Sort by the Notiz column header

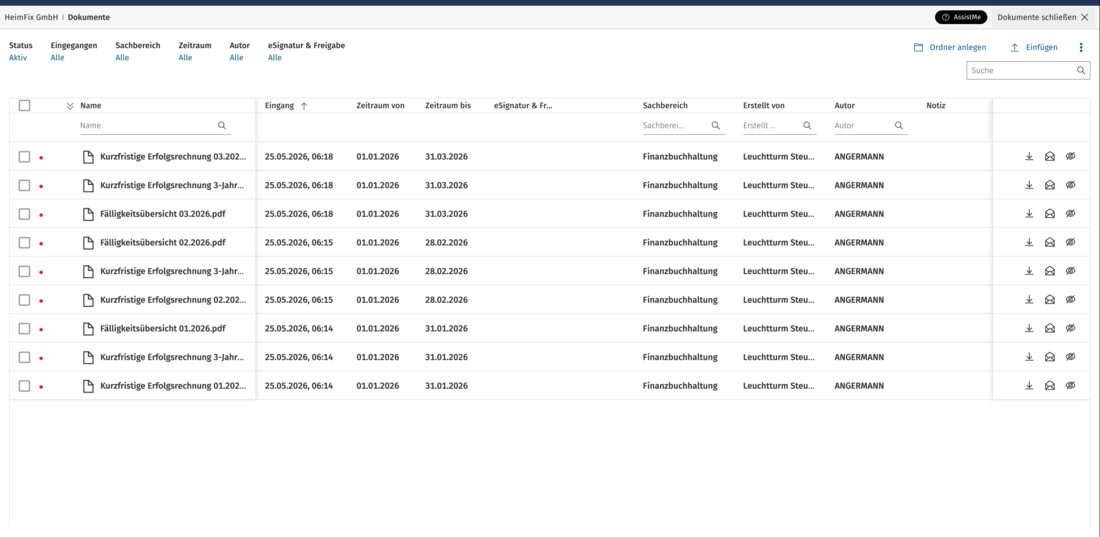click(936, 105)
